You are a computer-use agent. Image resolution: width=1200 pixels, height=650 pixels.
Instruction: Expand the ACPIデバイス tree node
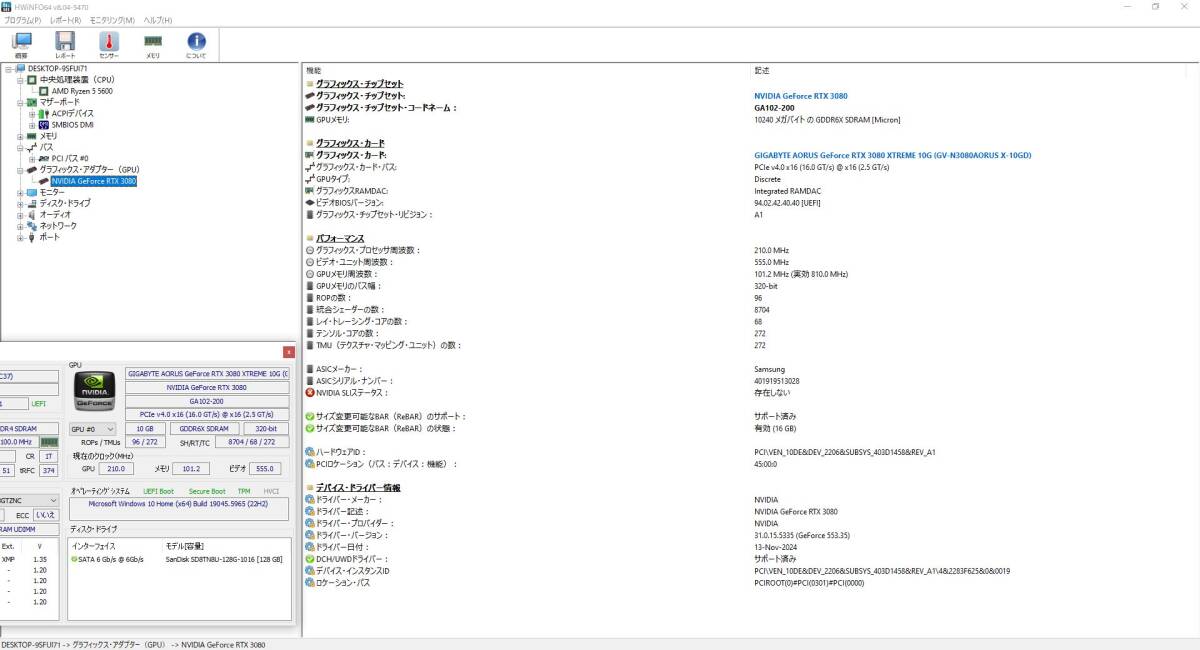click(x=32, y=113)
